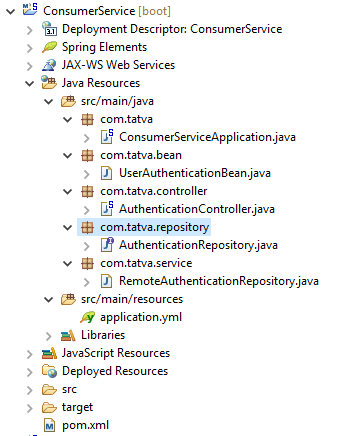
Task: Click the src folder icon
Action: [x=49, y=389]
